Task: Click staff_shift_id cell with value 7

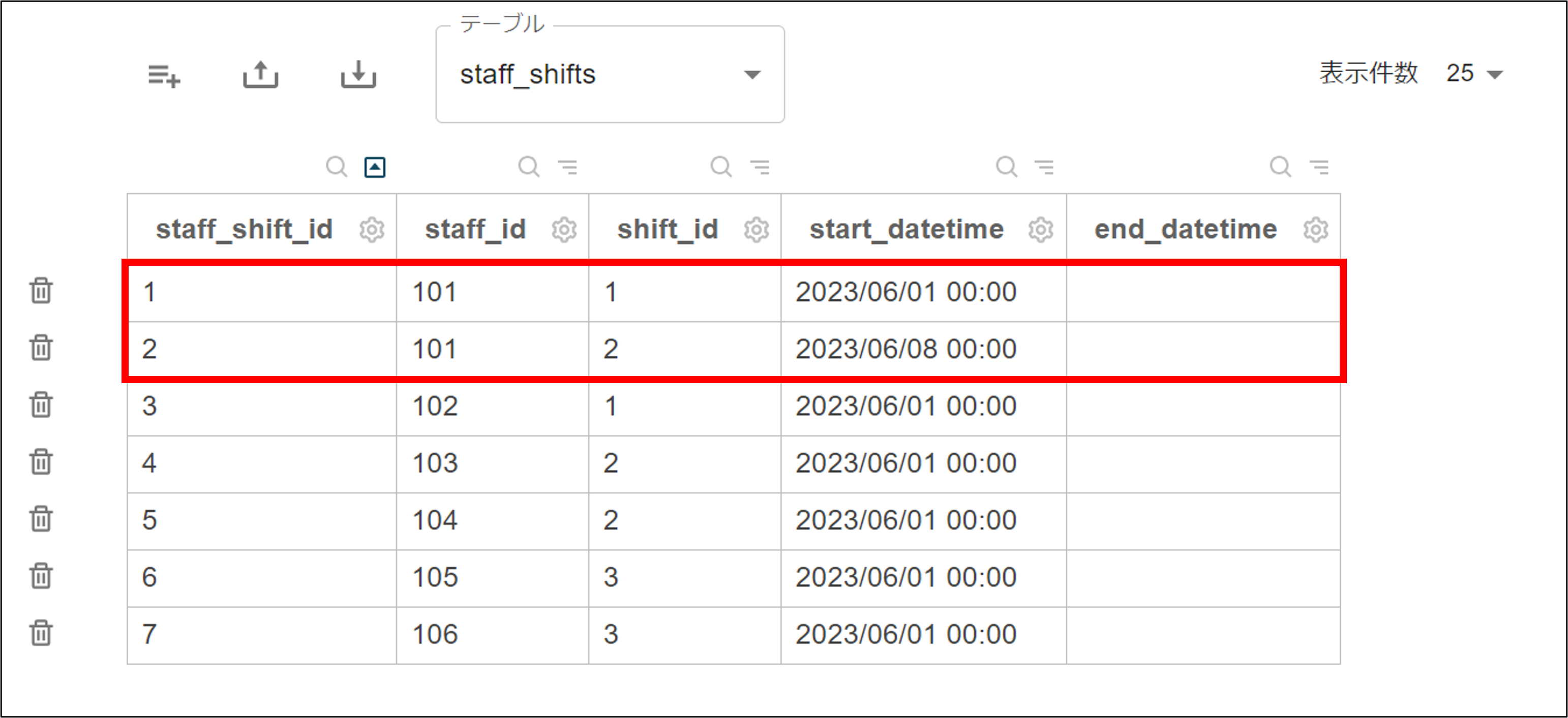Action: [x=262, y=636]
